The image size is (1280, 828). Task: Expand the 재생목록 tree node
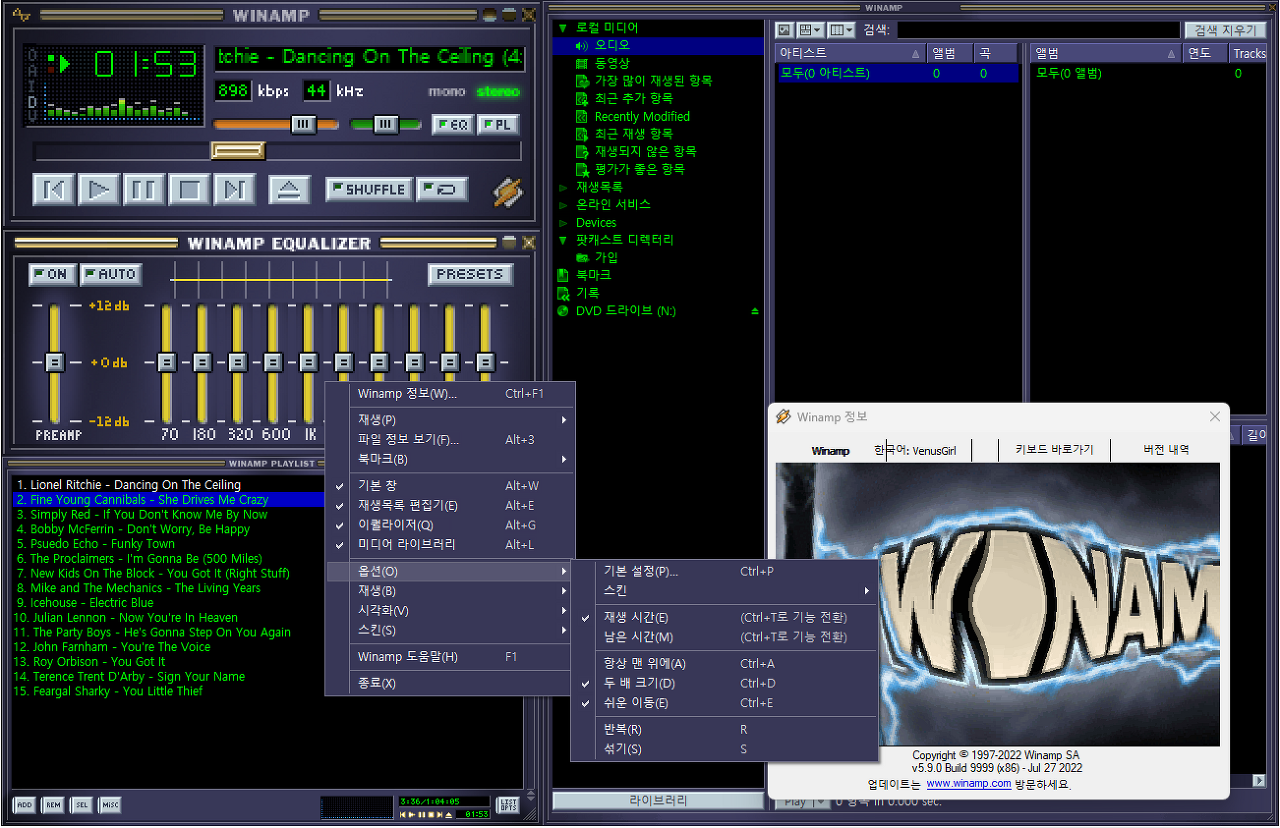[x=563, y=187]
